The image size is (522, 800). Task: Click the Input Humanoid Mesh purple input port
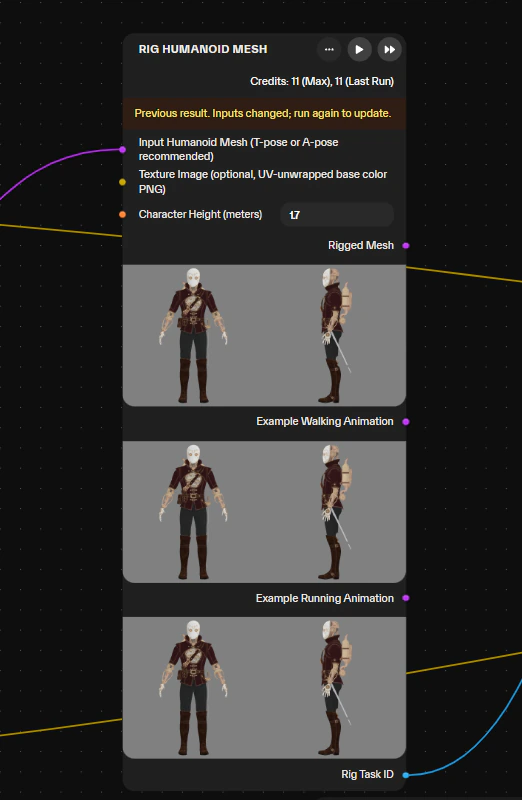[122, 149]
